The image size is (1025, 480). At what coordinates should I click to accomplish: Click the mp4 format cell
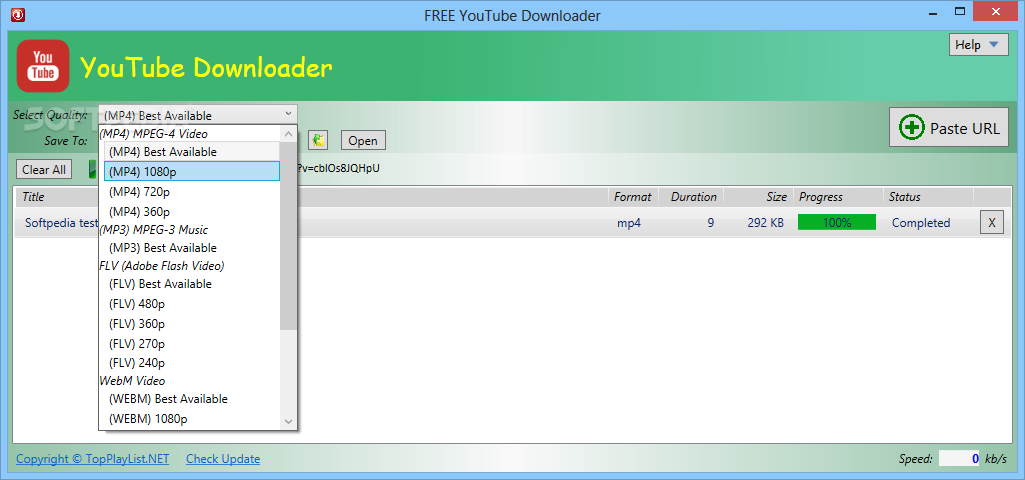point(629,223)
